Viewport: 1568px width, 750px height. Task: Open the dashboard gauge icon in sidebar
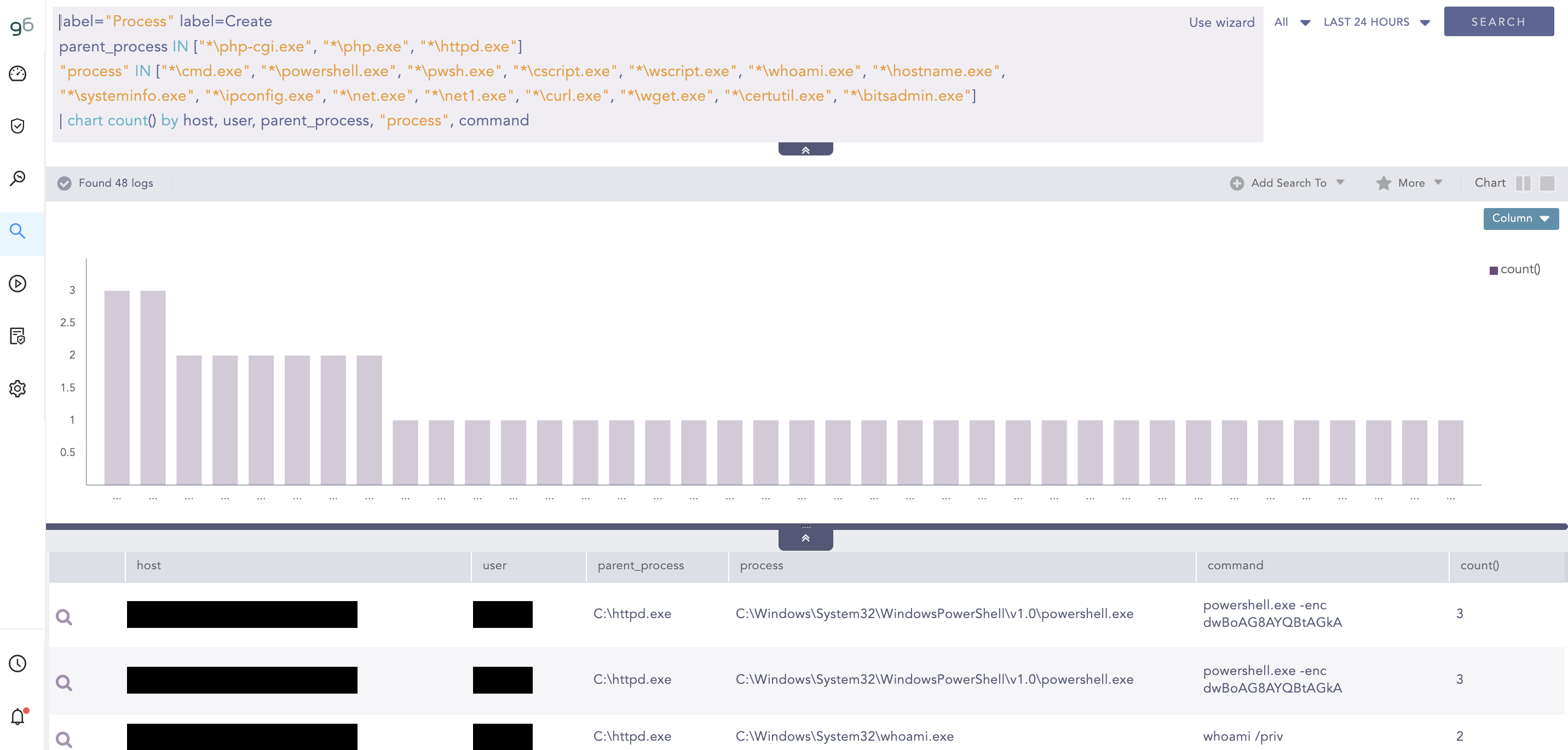(x=18, y=74)
